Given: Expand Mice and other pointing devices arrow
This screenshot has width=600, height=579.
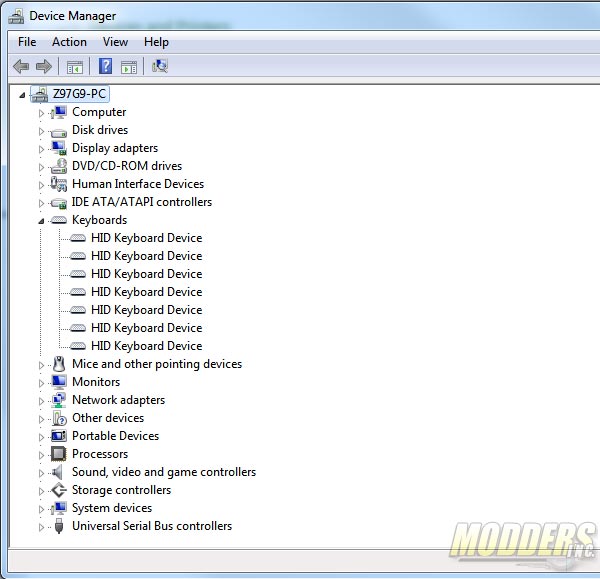Looking at the screenshot, I should [41, 365].
